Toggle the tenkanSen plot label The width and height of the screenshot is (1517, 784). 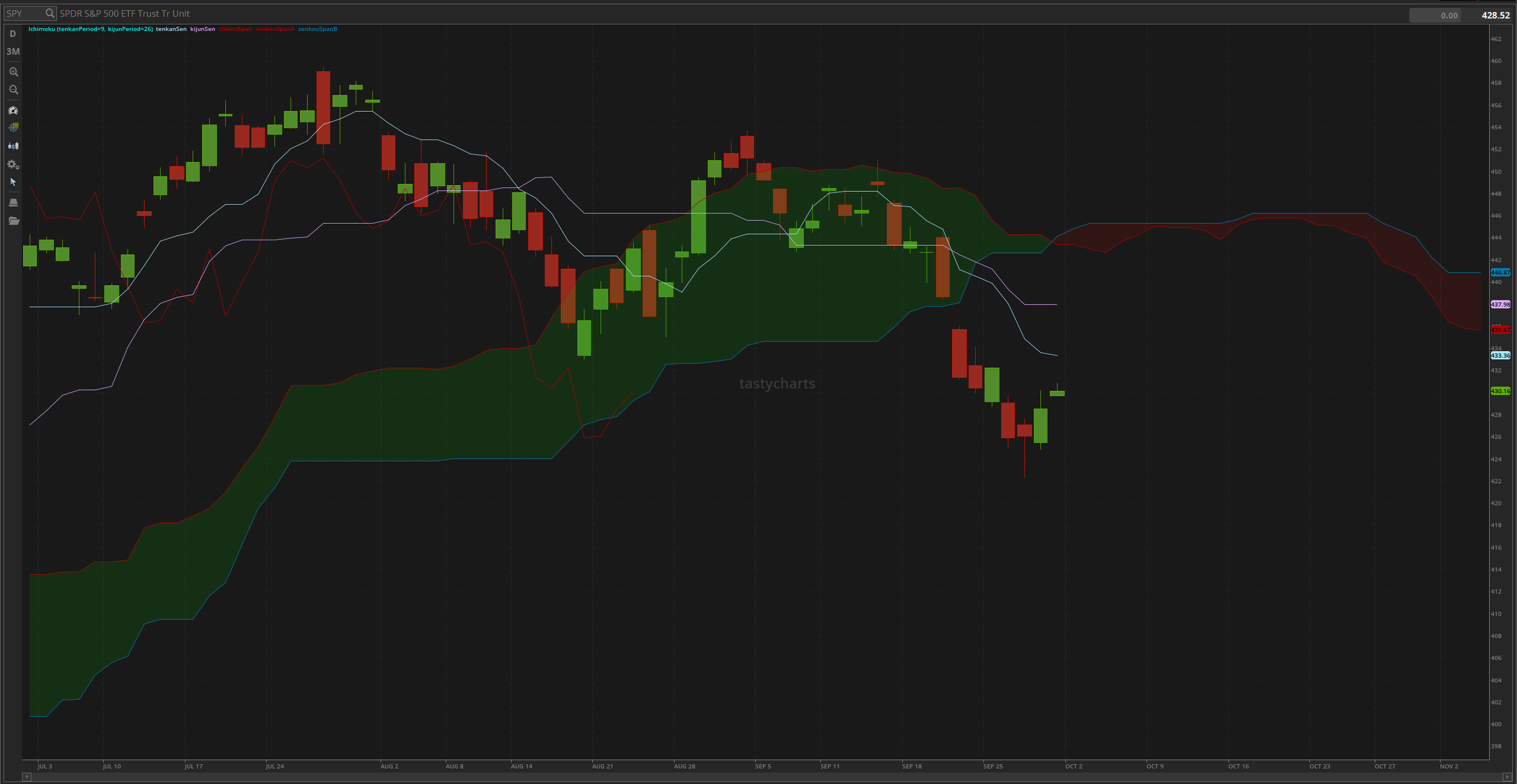pyautogui.click(x=171, y=29)
